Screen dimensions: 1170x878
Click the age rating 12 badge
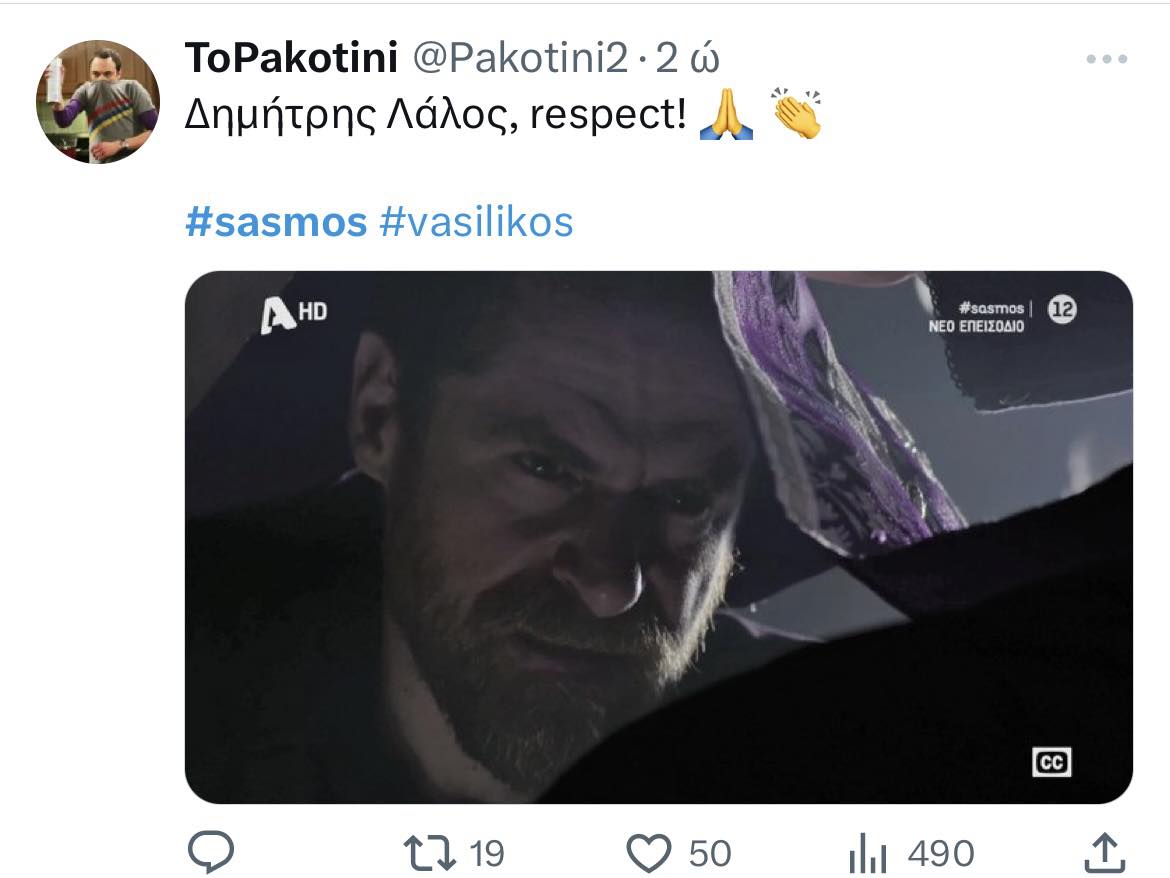tap(1061, 311)
